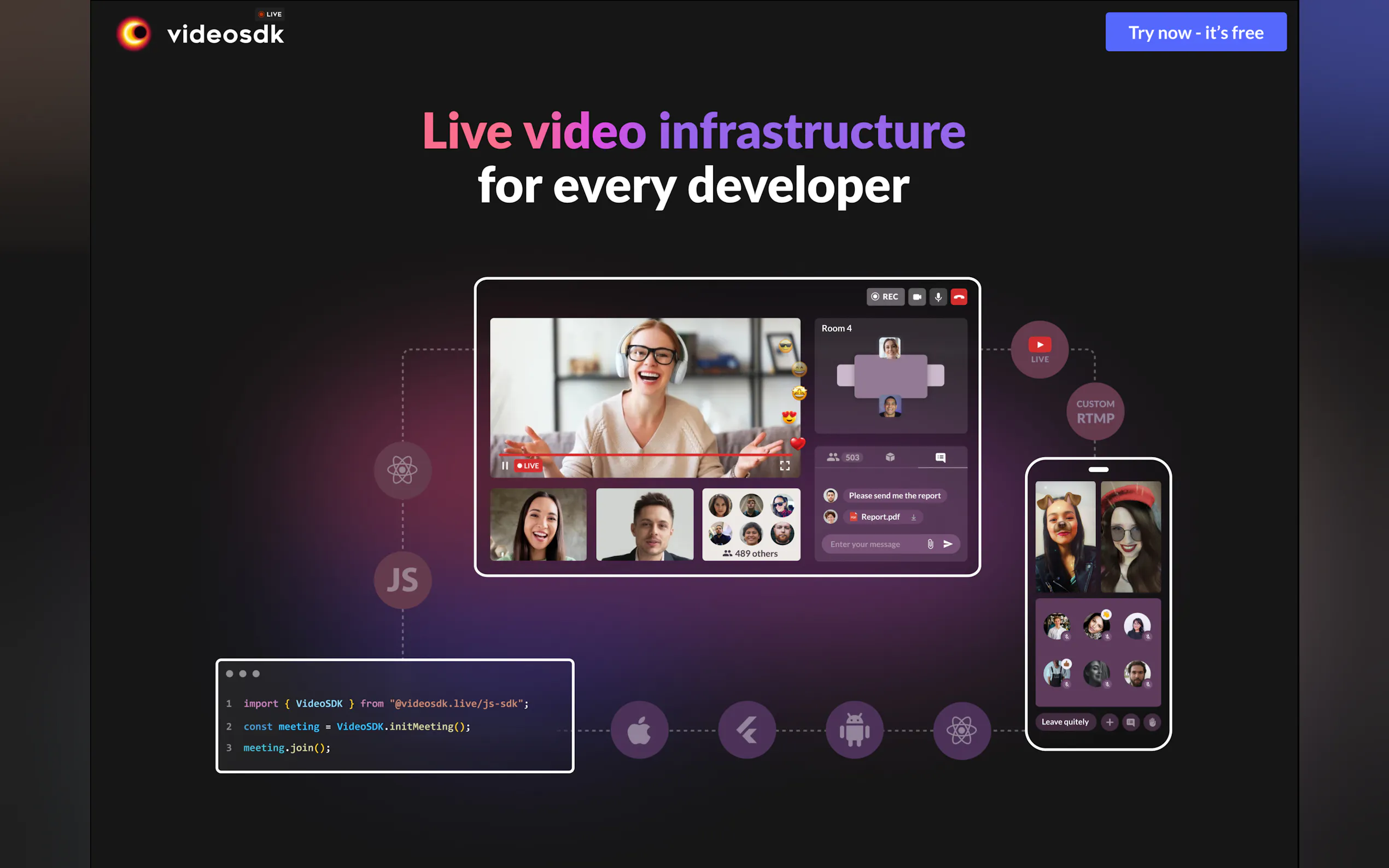Image resolution: width=1389 pixels, height=868 pixels.
Task: Click the red hang-up call icon
Action: pos(959,297)
